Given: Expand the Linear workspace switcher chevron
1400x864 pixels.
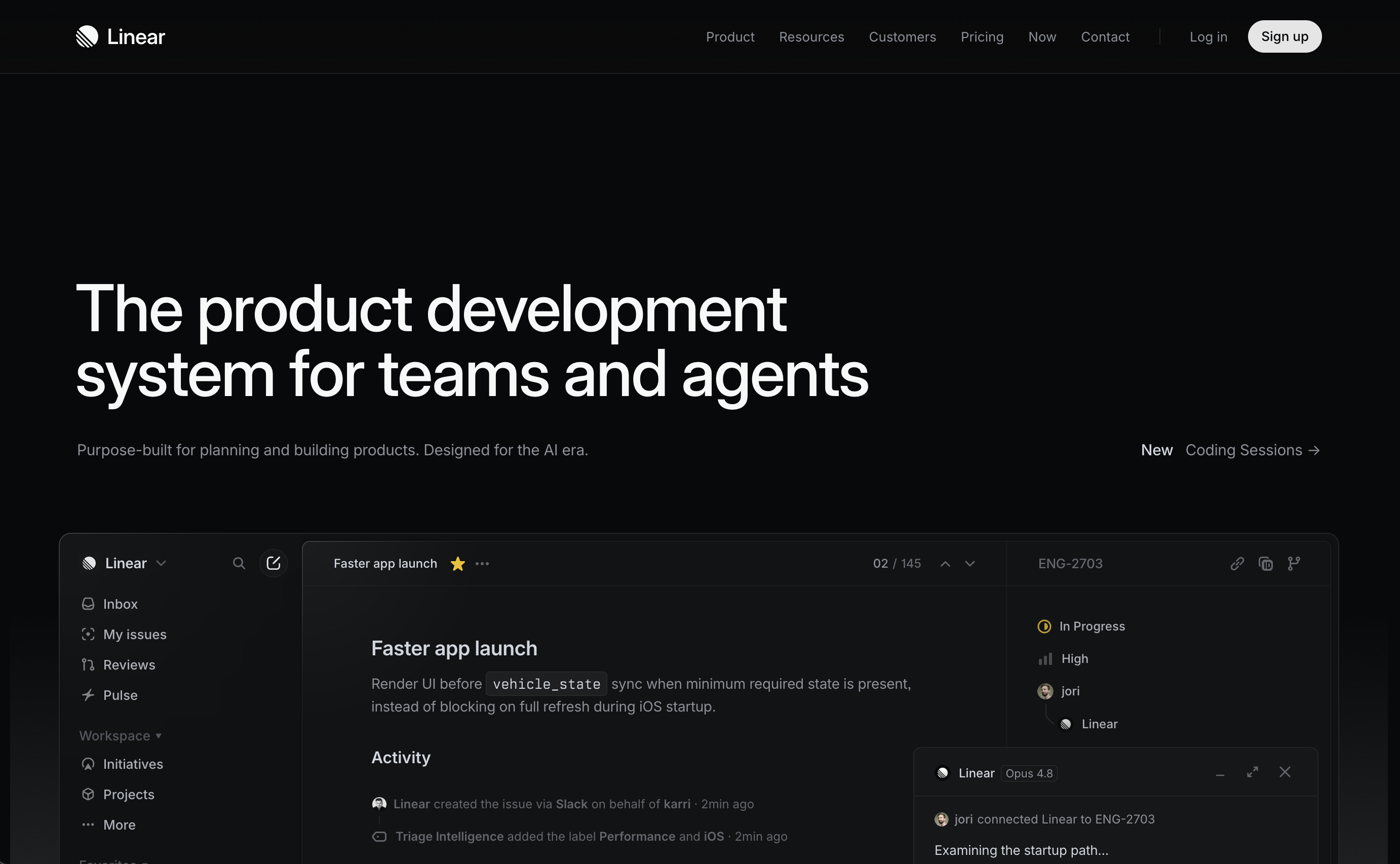Looking at the screenshot, I should click(161, 564).
